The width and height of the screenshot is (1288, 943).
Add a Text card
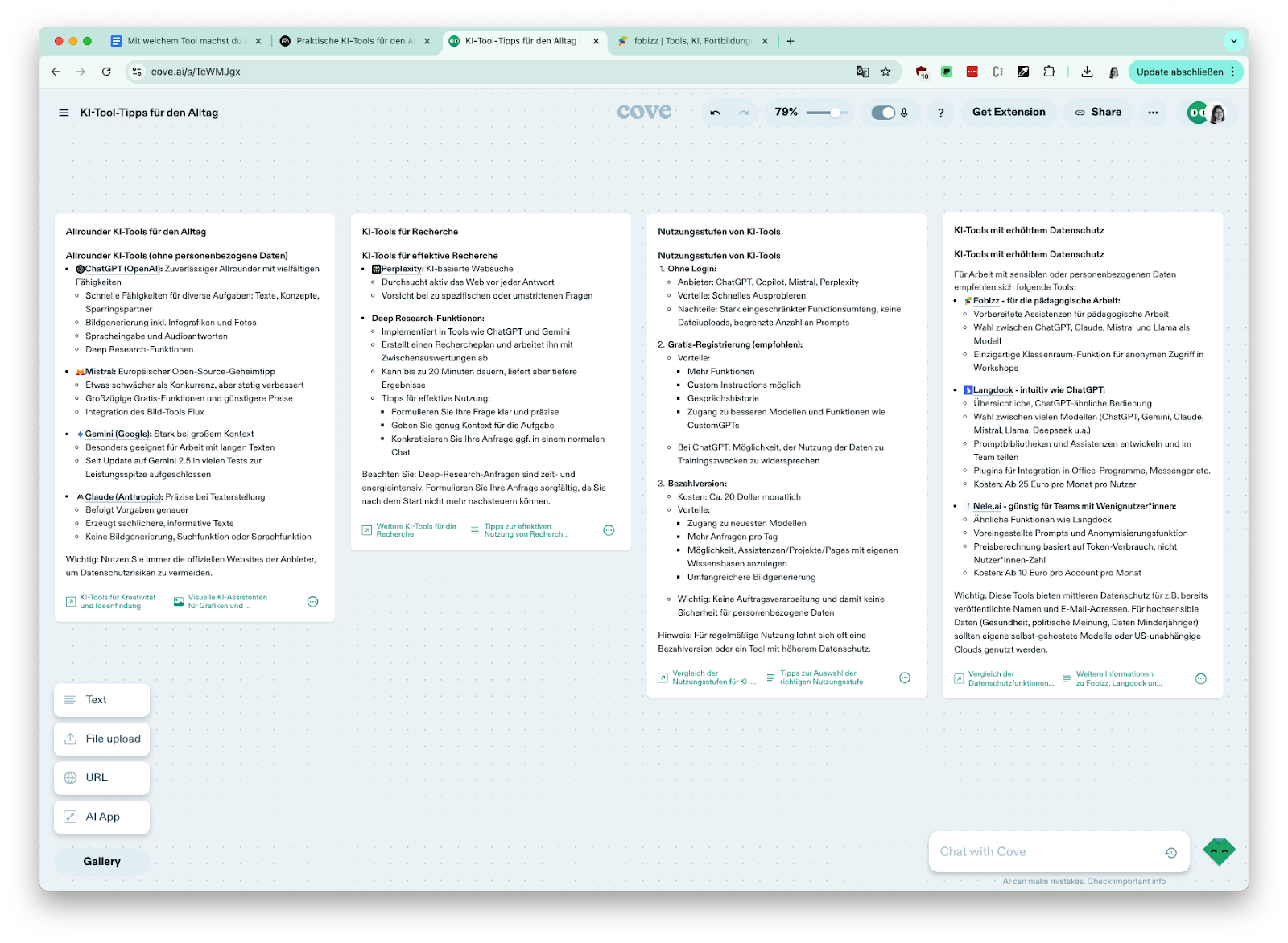coord(101,700)
